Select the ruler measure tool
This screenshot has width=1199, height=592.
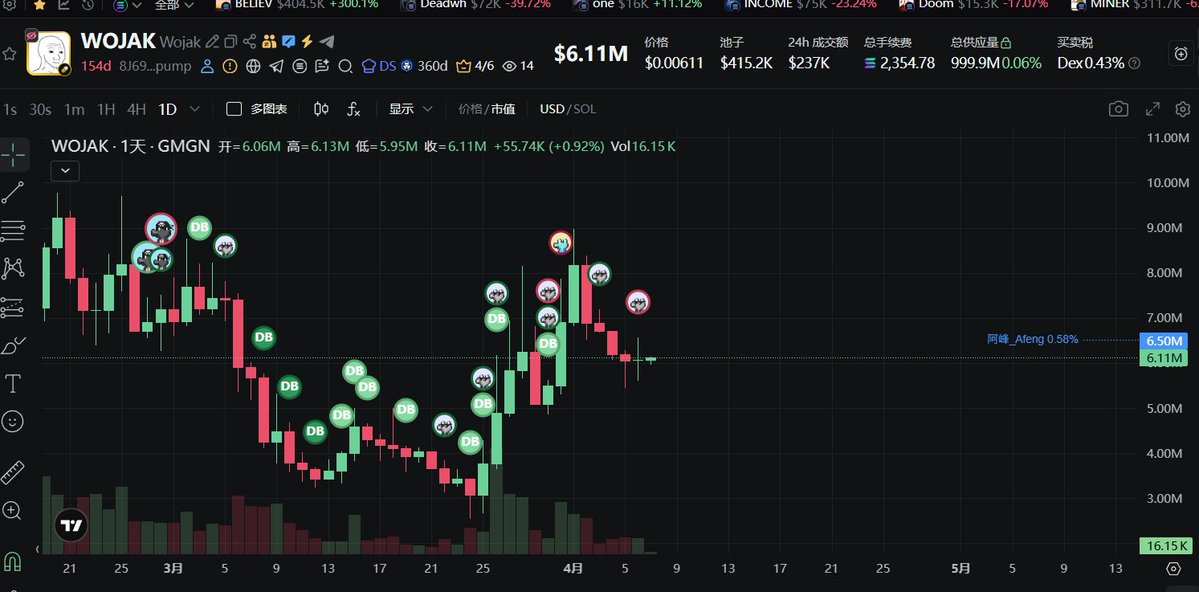click(x=13, y=473)
